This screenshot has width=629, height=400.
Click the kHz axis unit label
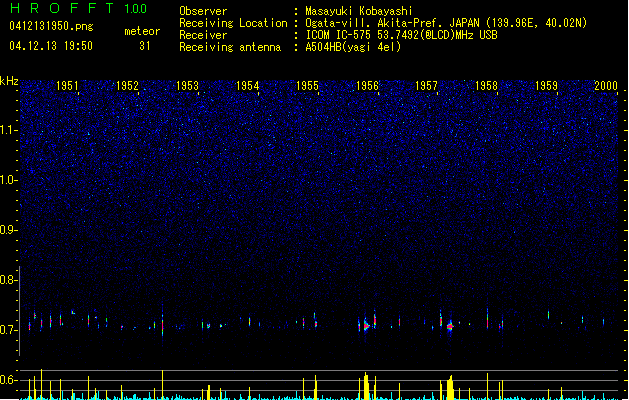point(9,81)
